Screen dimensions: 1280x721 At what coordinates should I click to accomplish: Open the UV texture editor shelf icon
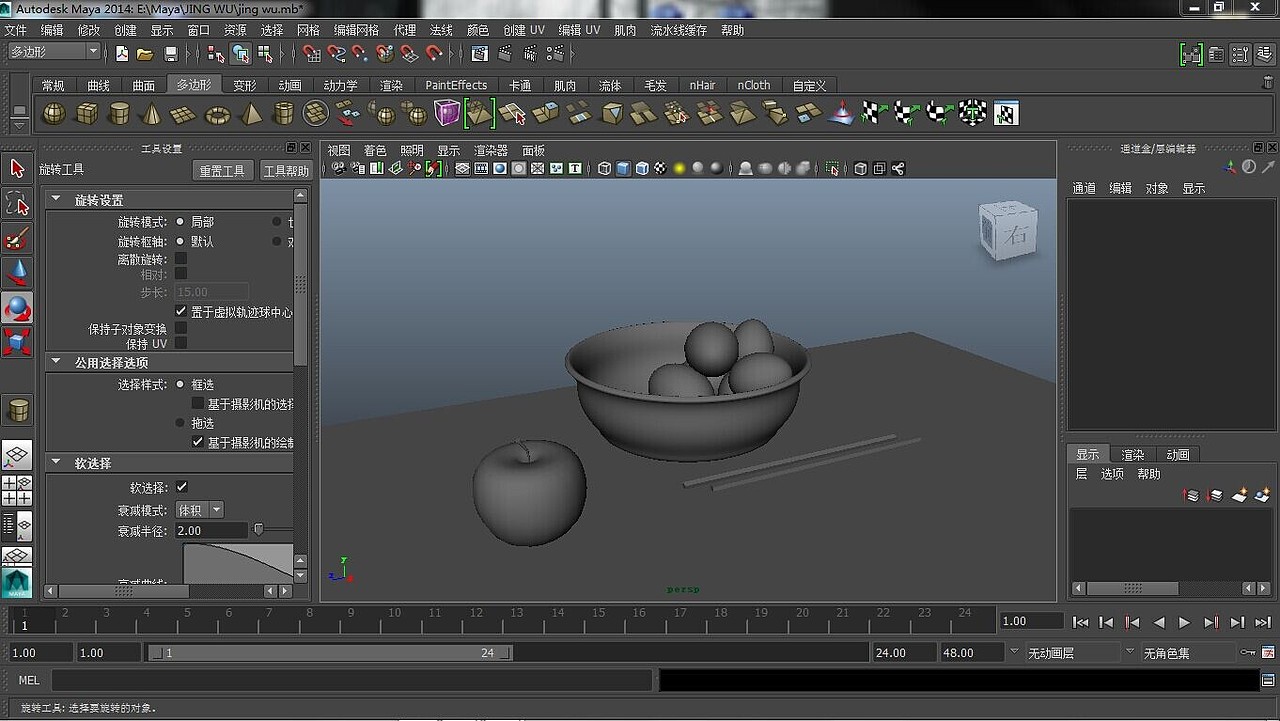1006,114
